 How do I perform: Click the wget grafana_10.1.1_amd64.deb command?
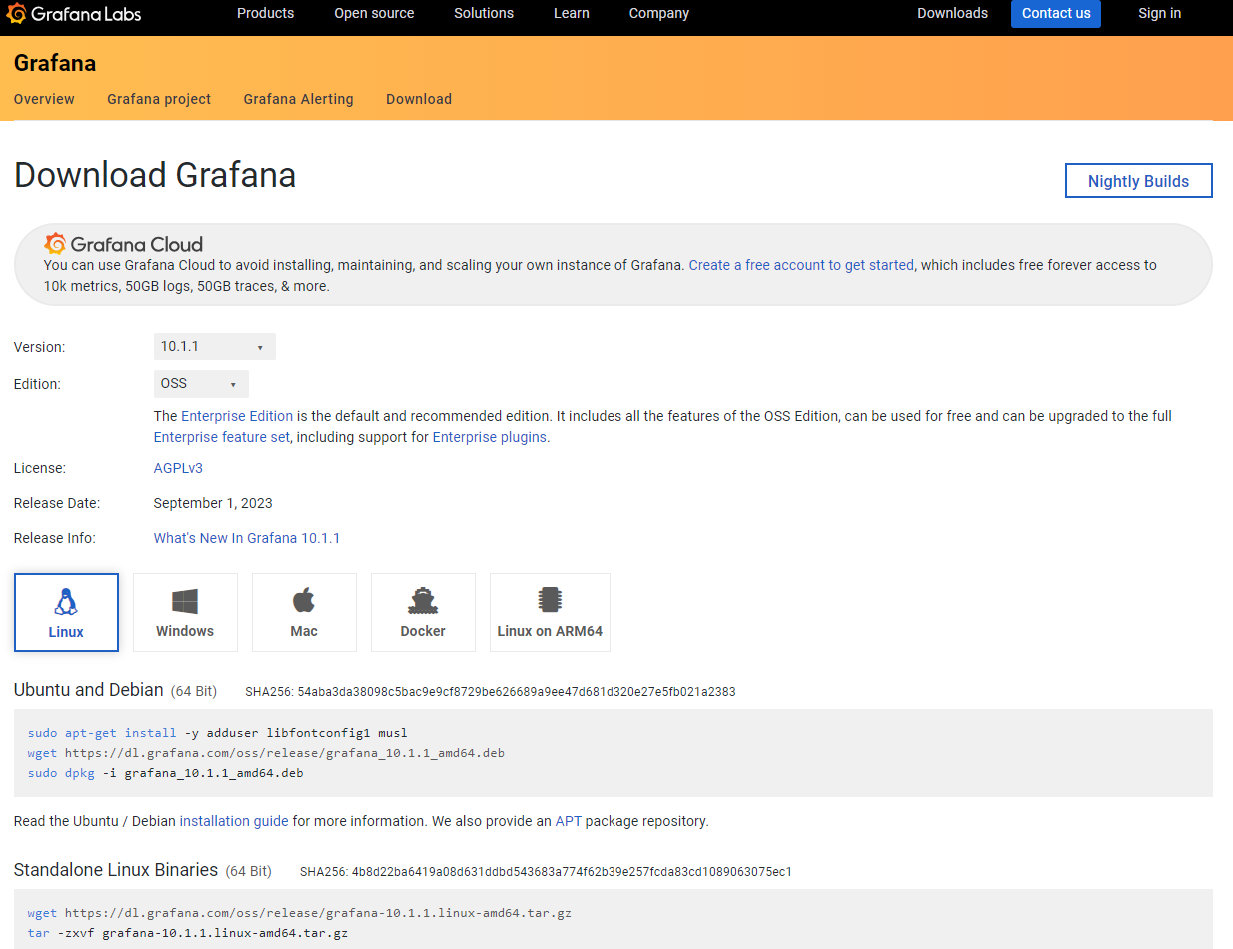point(266,753)
